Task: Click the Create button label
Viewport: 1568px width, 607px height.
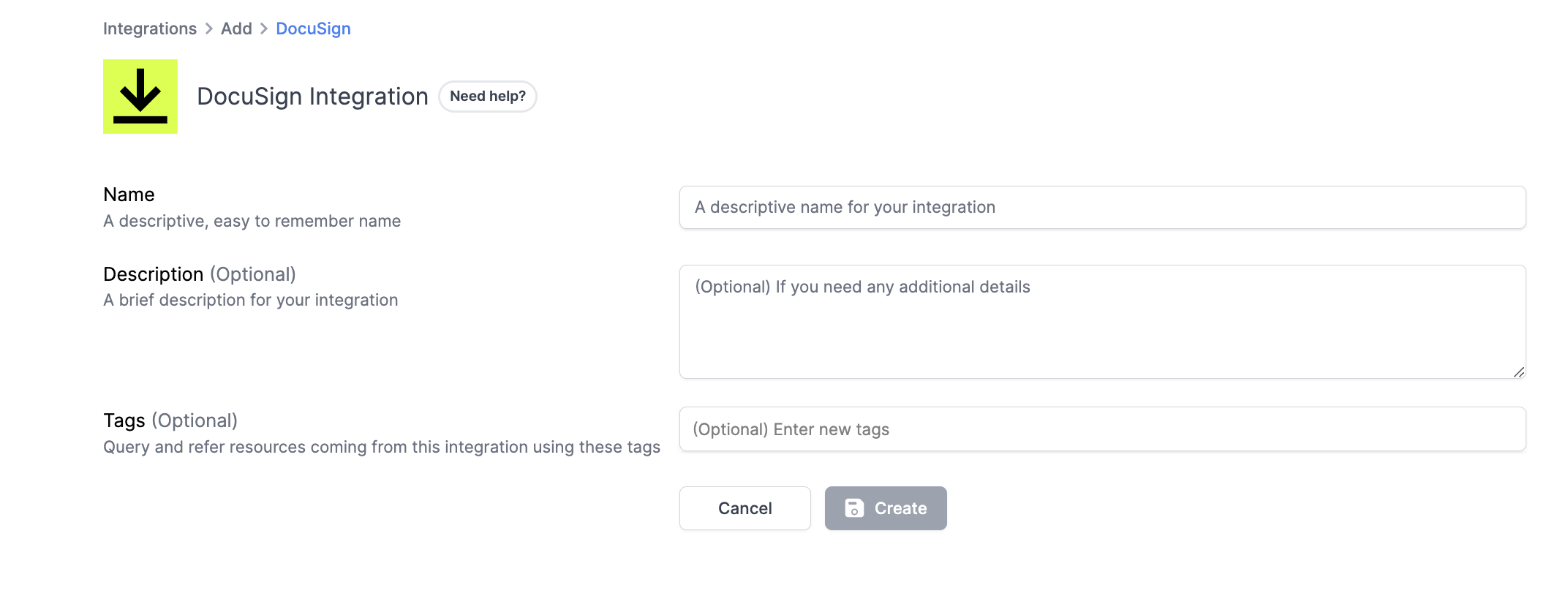Action: click(x=900, y=508)
